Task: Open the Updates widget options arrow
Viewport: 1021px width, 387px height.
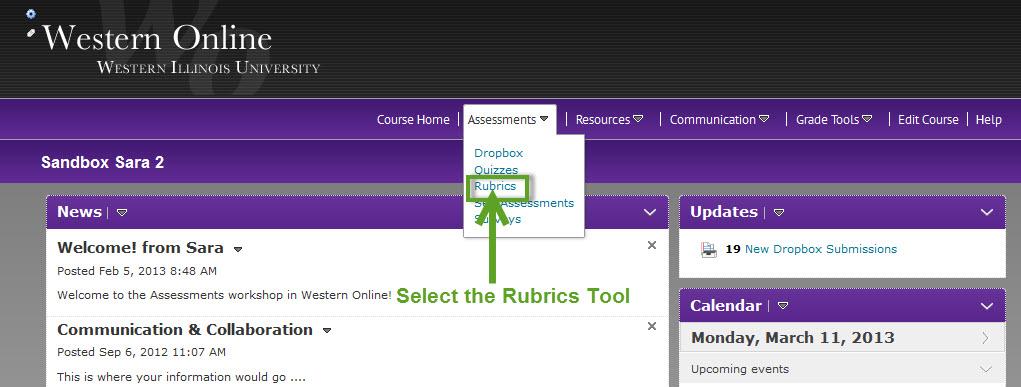Action: pos(779,212)
